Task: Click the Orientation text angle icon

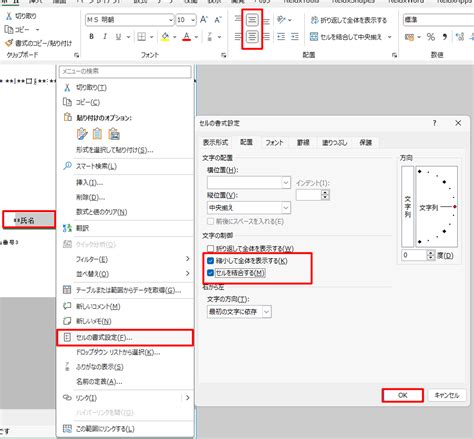Action: pyautogui.click(x=282, y=20)
